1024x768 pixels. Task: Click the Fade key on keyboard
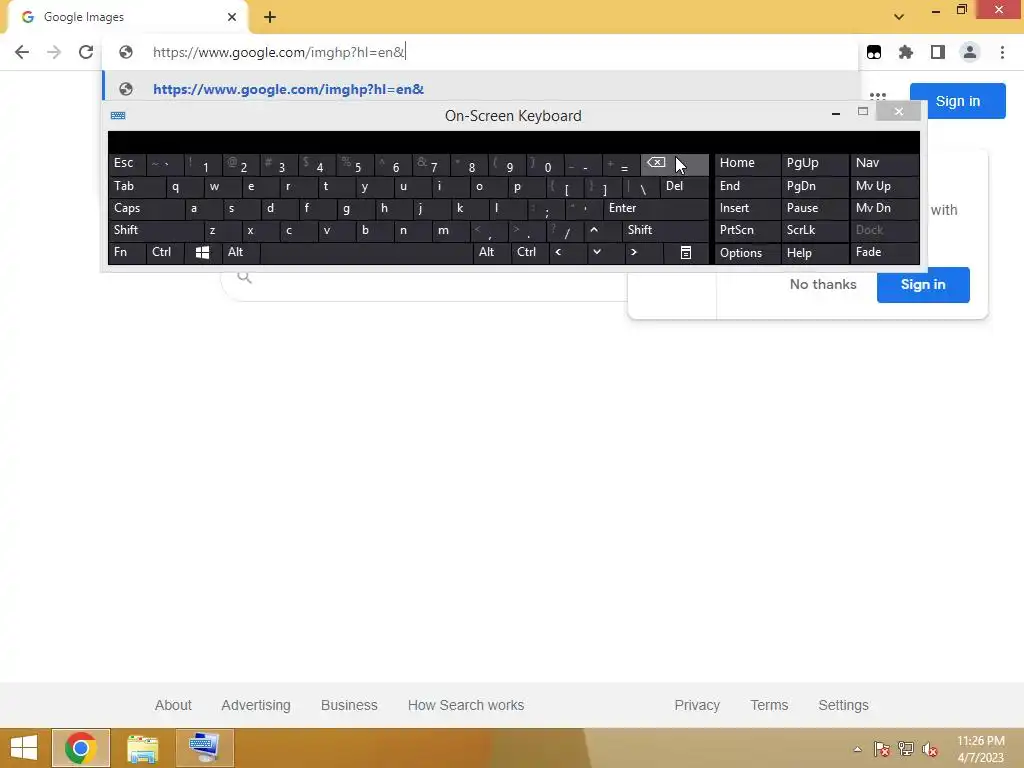click(x=884, y=252)
